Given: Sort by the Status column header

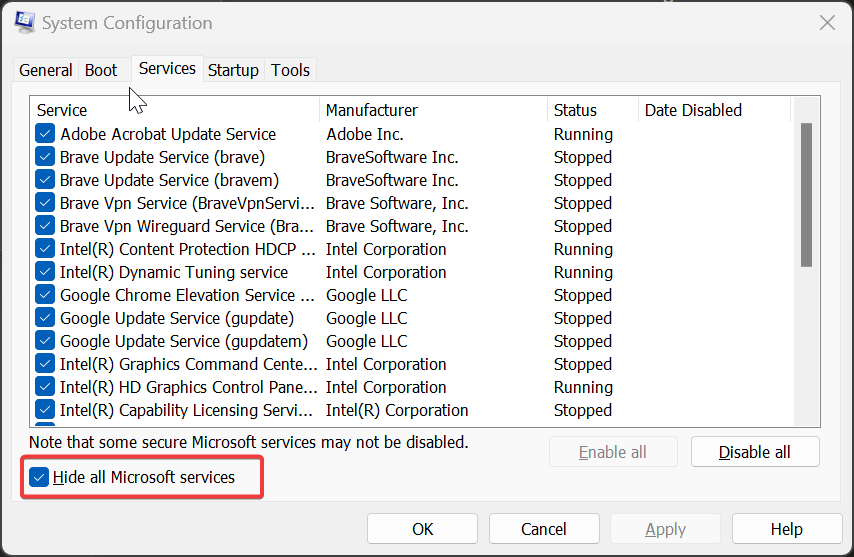Looking at the screenshot, I should [593, 110].
